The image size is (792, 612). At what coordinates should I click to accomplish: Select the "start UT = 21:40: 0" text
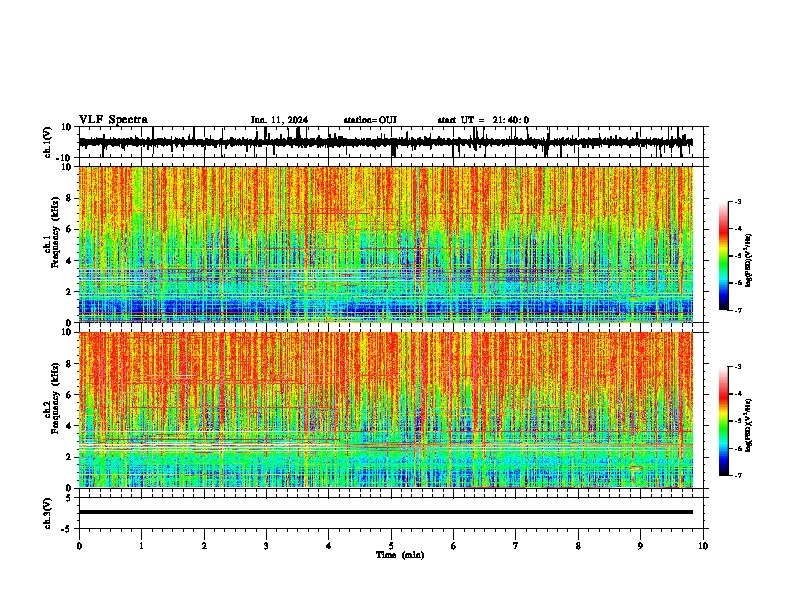click(x=483, y=120)
